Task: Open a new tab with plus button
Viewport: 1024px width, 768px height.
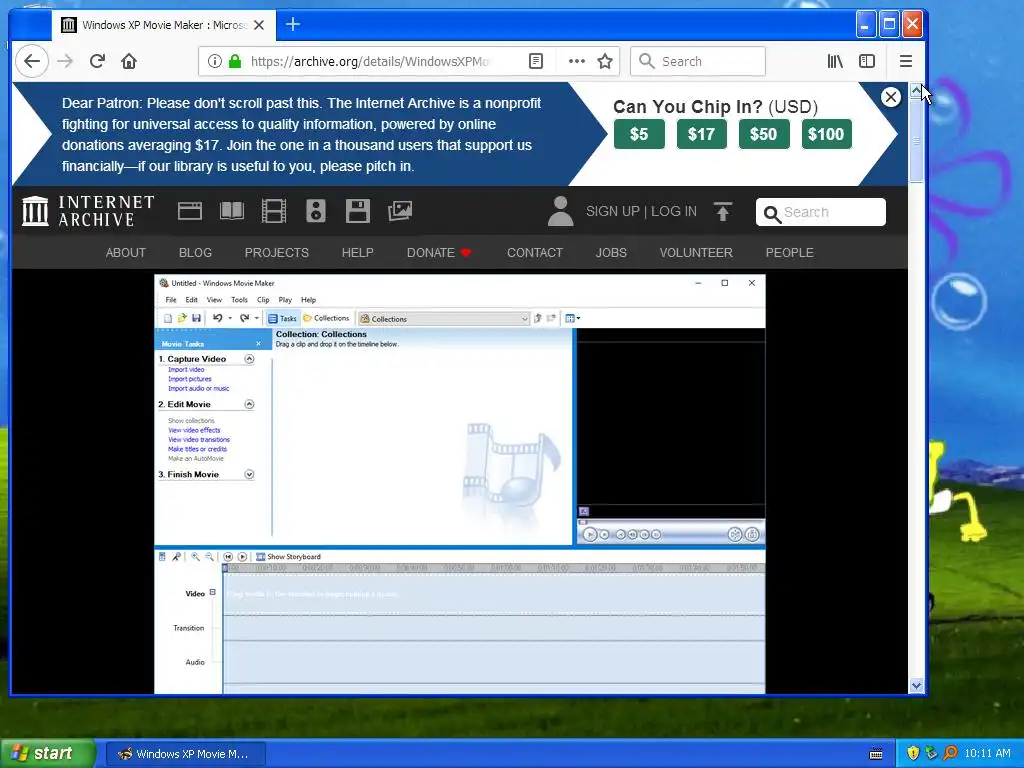Action: click(293, 25)
